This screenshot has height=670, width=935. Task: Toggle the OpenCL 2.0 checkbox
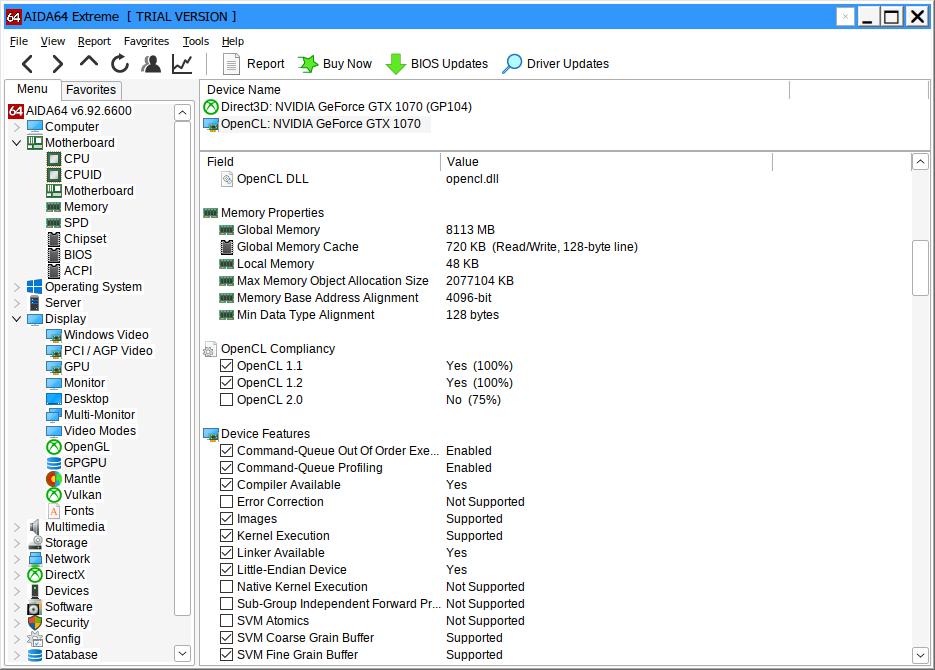coord(227,400)
